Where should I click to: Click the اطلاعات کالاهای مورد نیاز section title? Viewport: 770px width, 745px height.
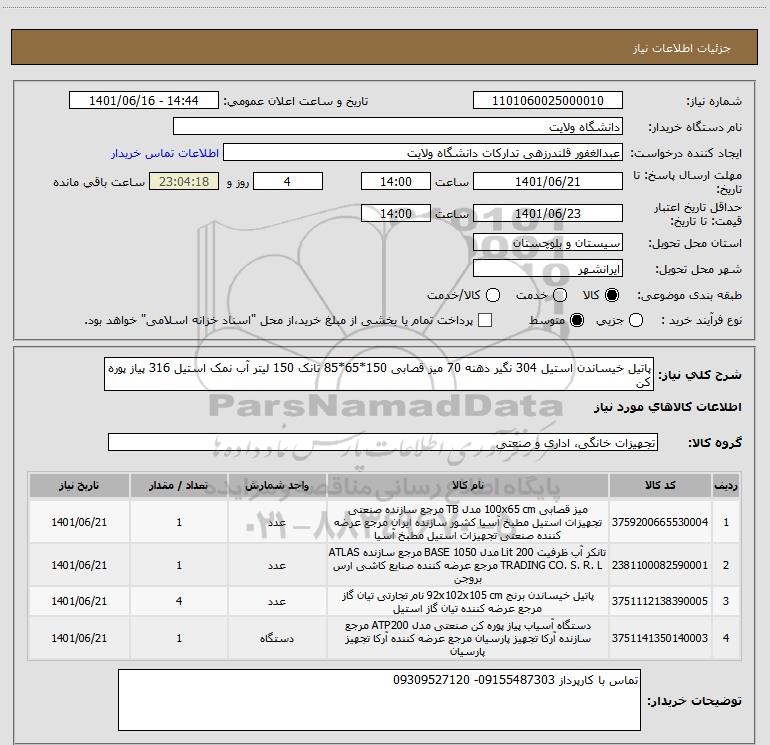667,407
